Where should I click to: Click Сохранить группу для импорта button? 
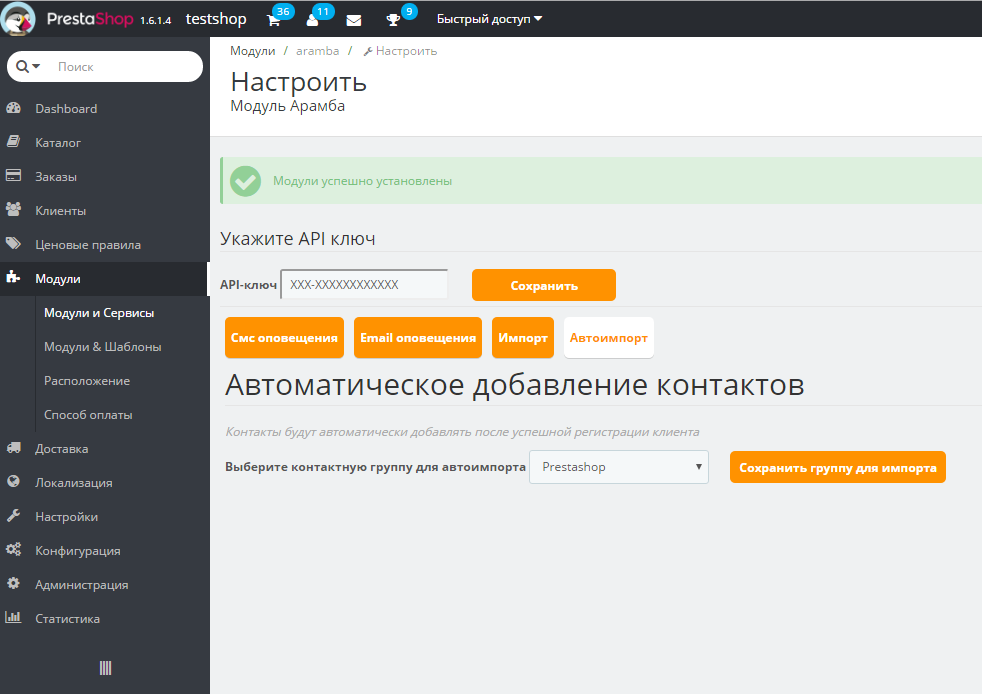(x=838, y=467)
